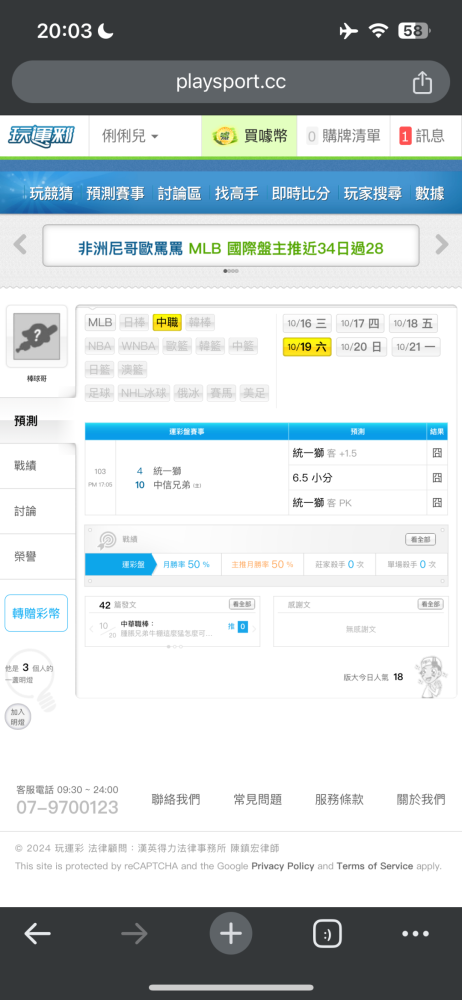Choose date 10/19 六
Screen dimensions: 462x1000
307,347
